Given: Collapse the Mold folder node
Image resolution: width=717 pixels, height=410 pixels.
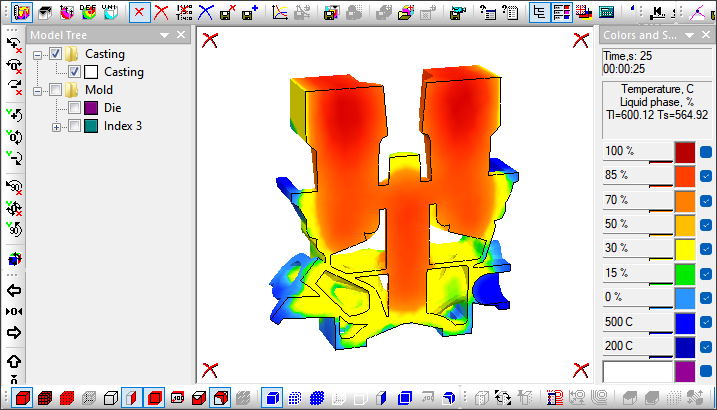Looking at the screenshot, I should (38, 90).
